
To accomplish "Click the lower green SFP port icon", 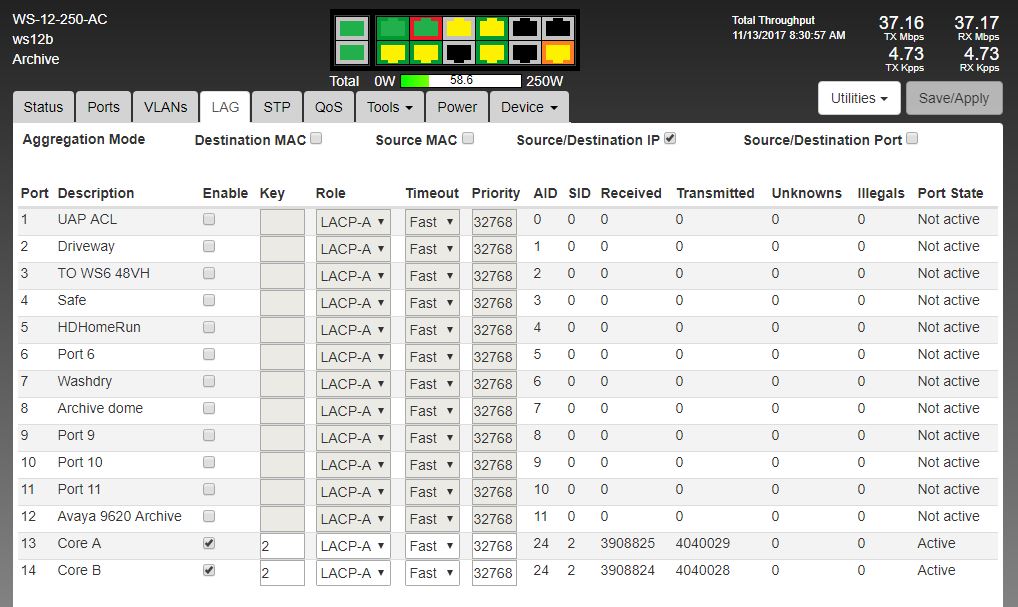I will (x=351, y=52).
